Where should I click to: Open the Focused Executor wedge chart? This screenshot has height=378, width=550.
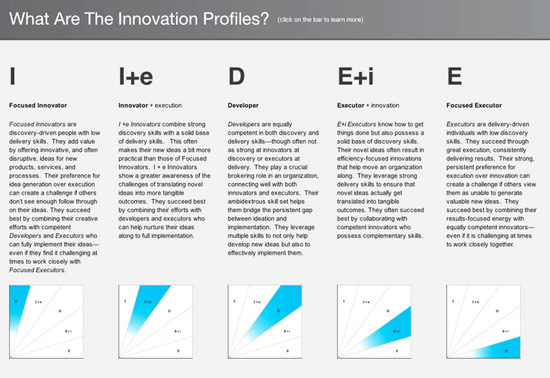(483, 322)
